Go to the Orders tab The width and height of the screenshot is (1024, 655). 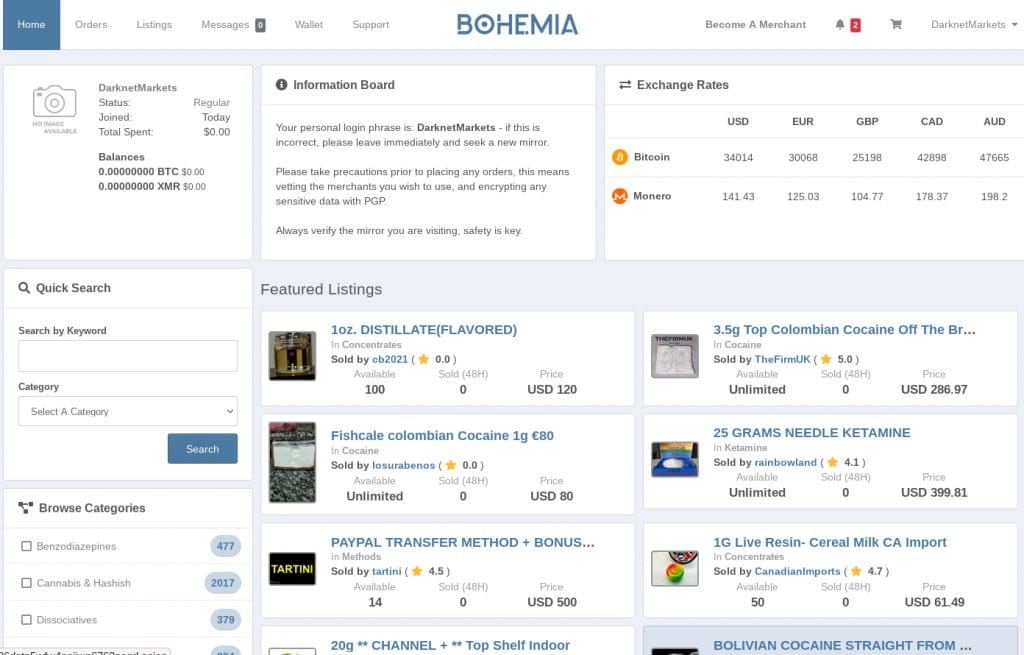[x=91, y=25]
